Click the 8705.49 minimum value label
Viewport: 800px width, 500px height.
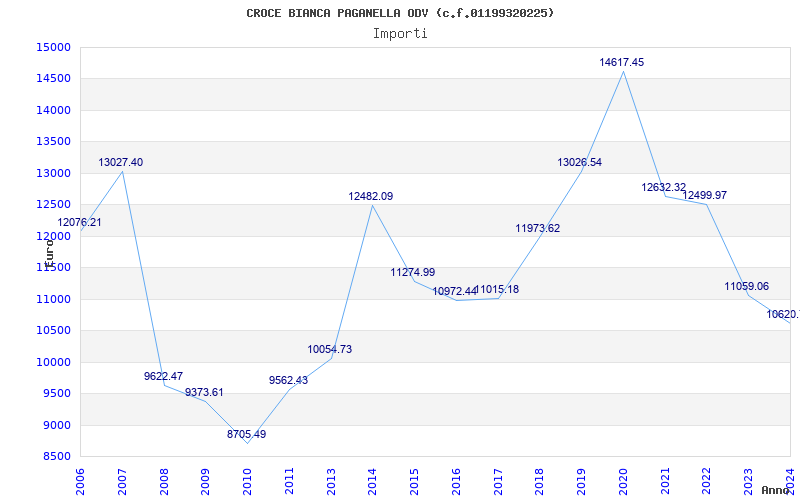[246, 434]
